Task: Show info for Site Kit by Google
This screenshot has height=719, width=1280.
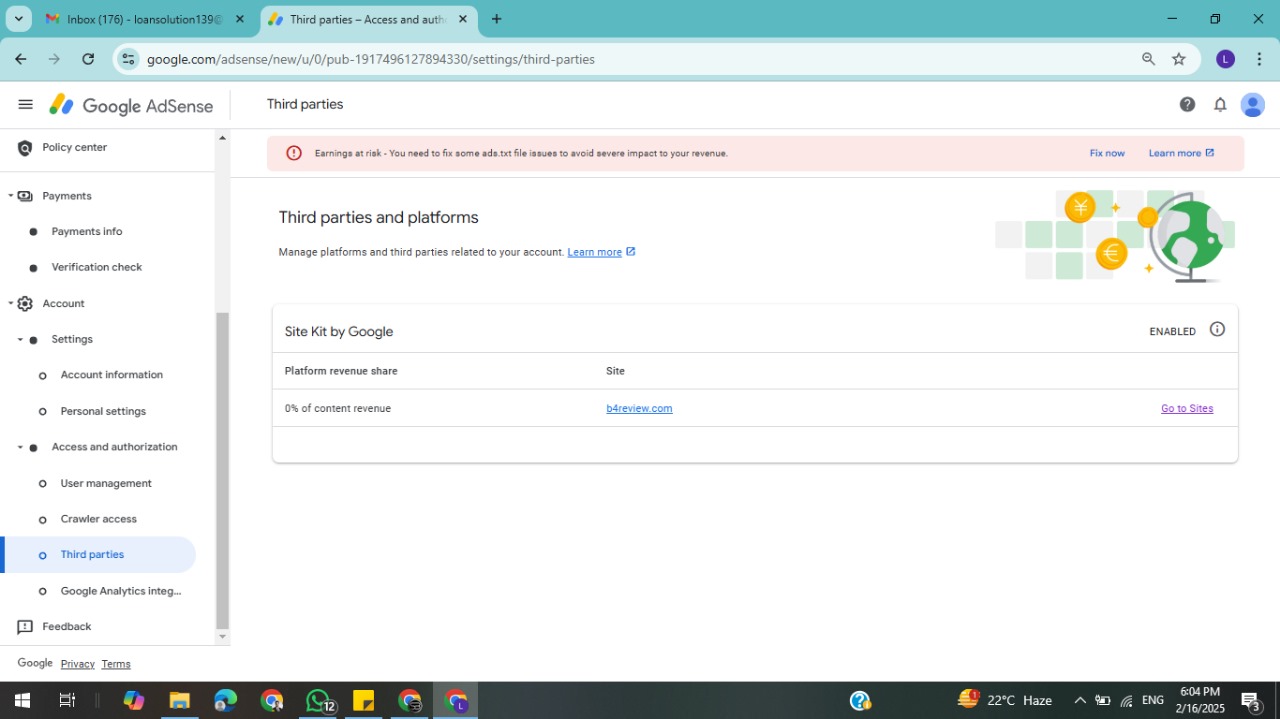Action: (1217, 329)
